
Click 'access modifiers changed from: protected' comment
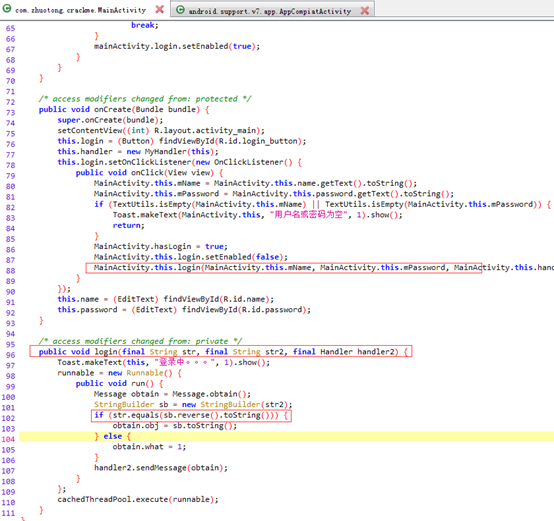point(145,99)
